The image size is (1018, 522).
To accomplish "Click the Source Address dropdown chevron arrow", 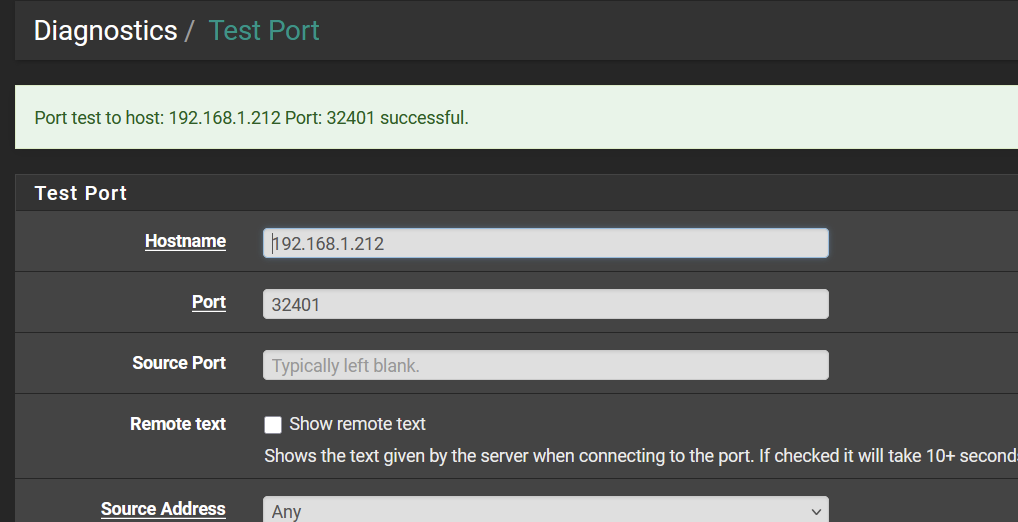I will pos(816,512).
